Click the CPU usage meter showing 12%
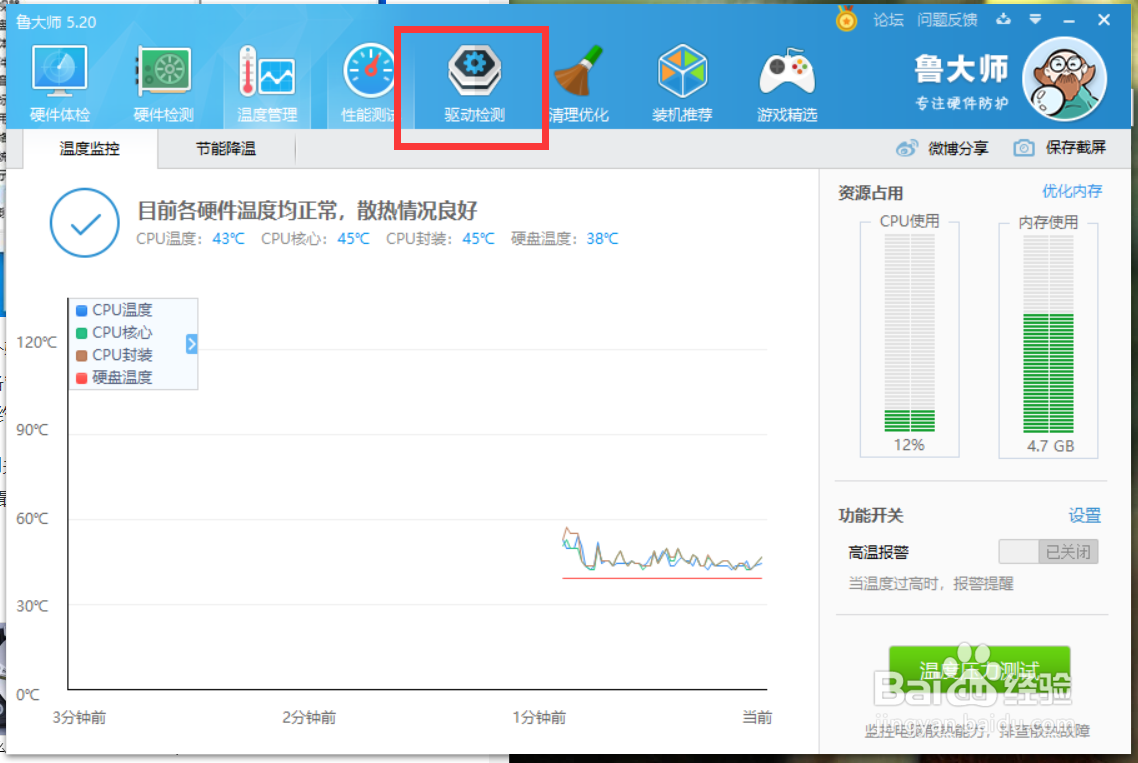1138x763 pixels. (909, 340)
